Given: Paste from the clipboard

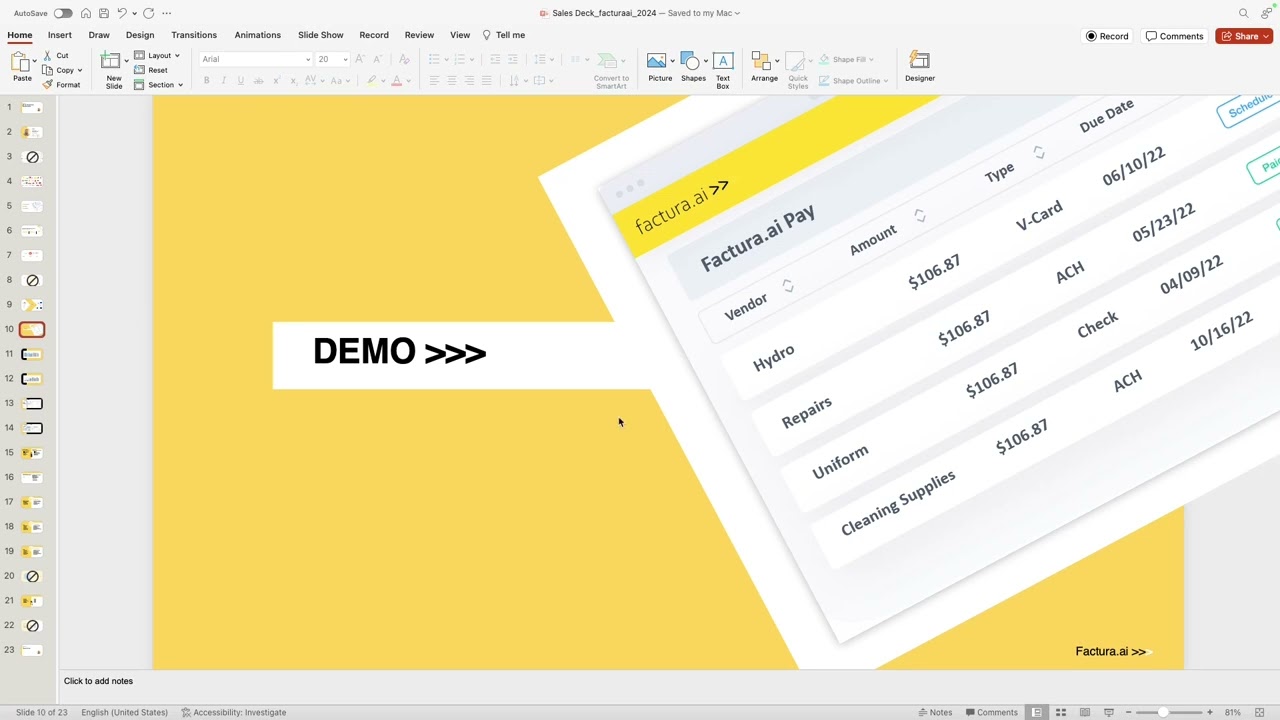Looking at the screenshot, I should point(22,68).
